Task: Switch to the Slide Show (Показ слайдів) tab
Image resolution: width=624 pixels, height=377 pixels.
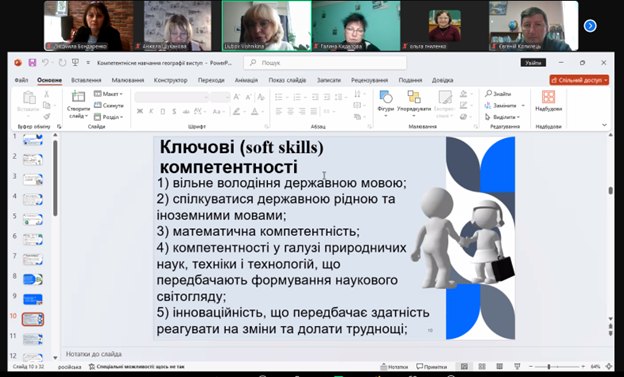Action: 287,80
